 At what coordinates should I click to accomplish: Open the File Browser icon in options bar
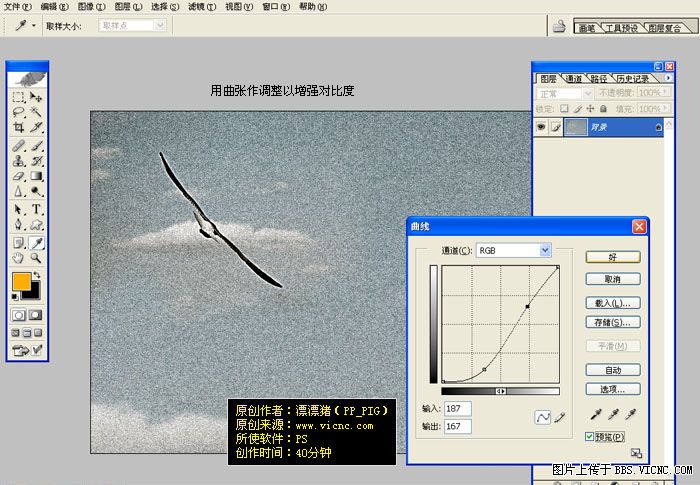point(559,27)
